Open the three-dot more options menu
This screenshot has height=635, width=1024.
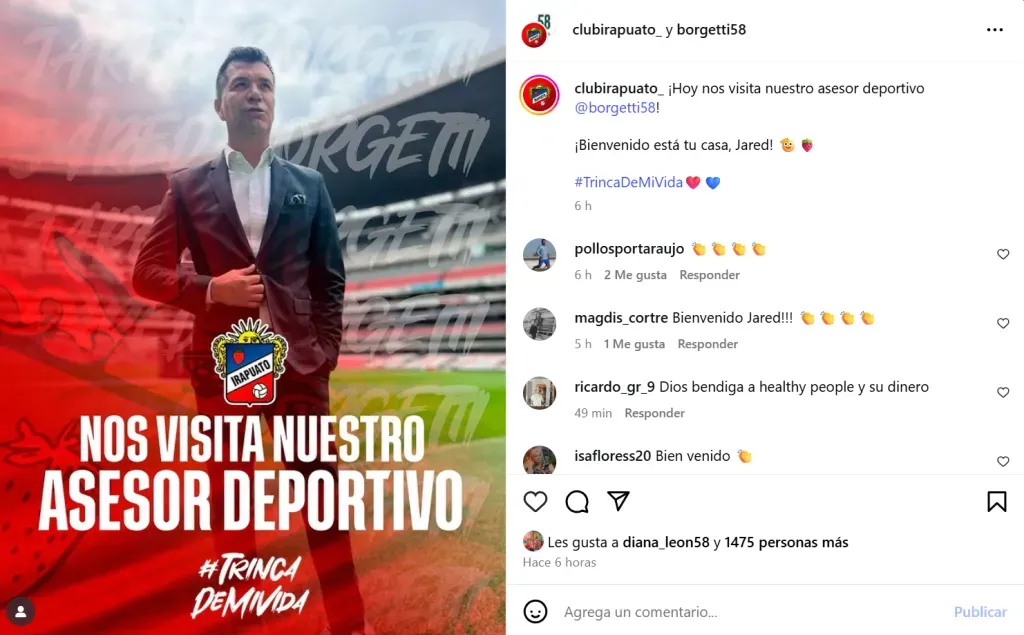(995, 29)
